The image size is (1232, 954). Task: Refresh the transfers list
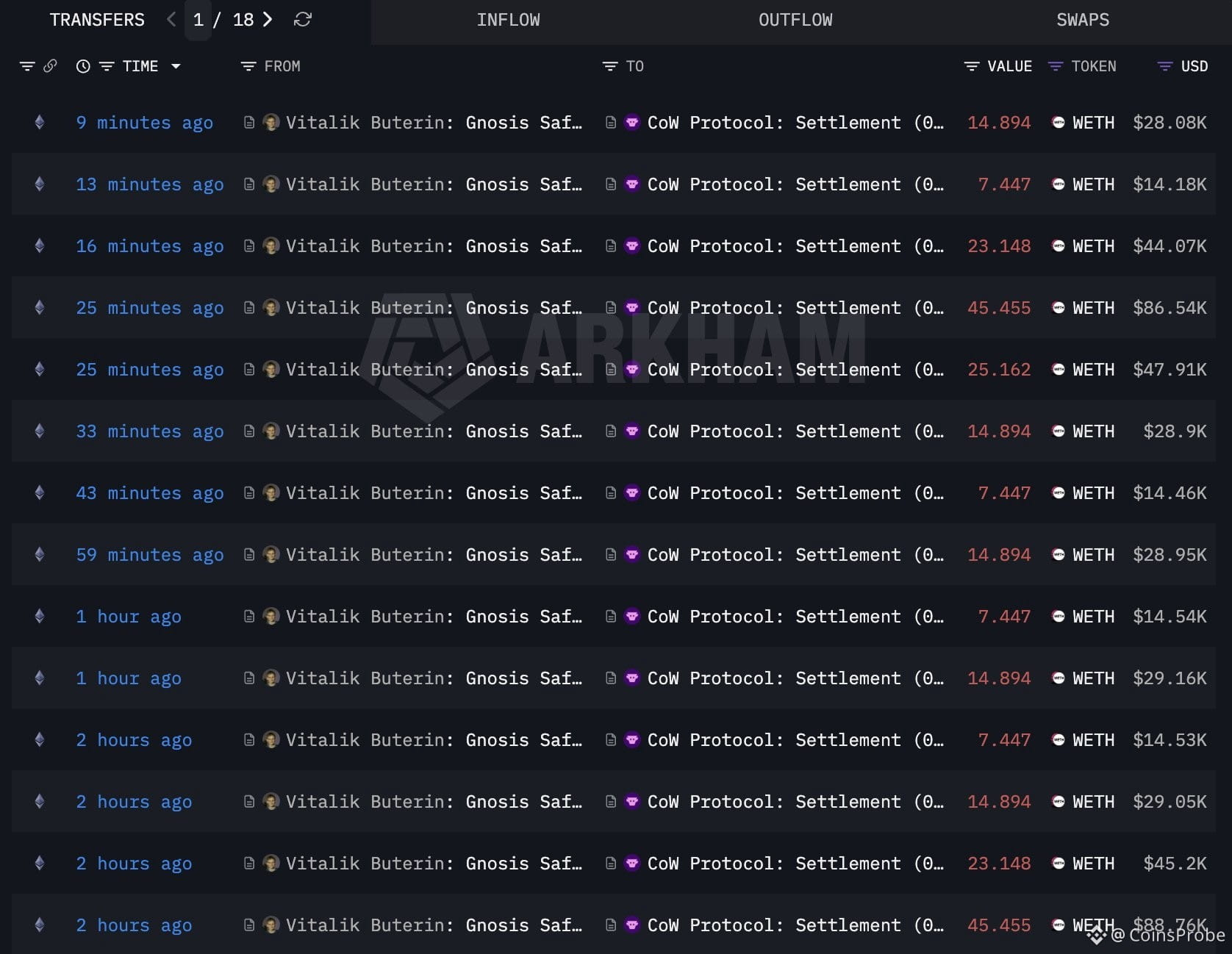click(x=303, y=20)
